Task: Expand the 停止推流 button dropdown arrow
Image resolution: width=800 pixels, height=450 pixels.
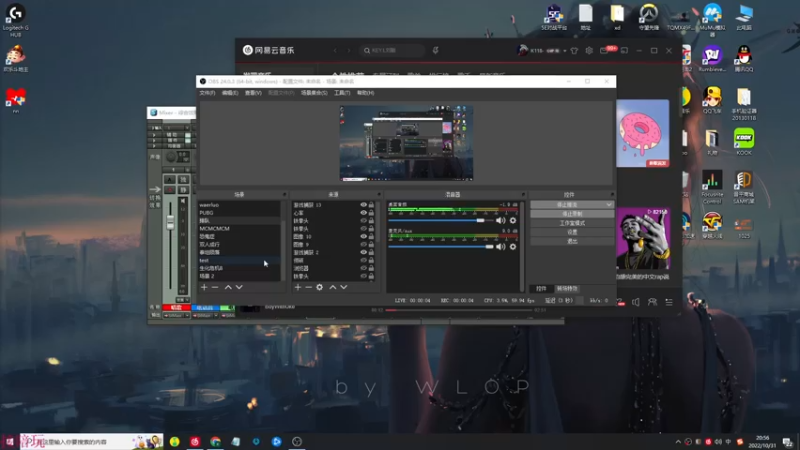Action: (x=609, y=205)
